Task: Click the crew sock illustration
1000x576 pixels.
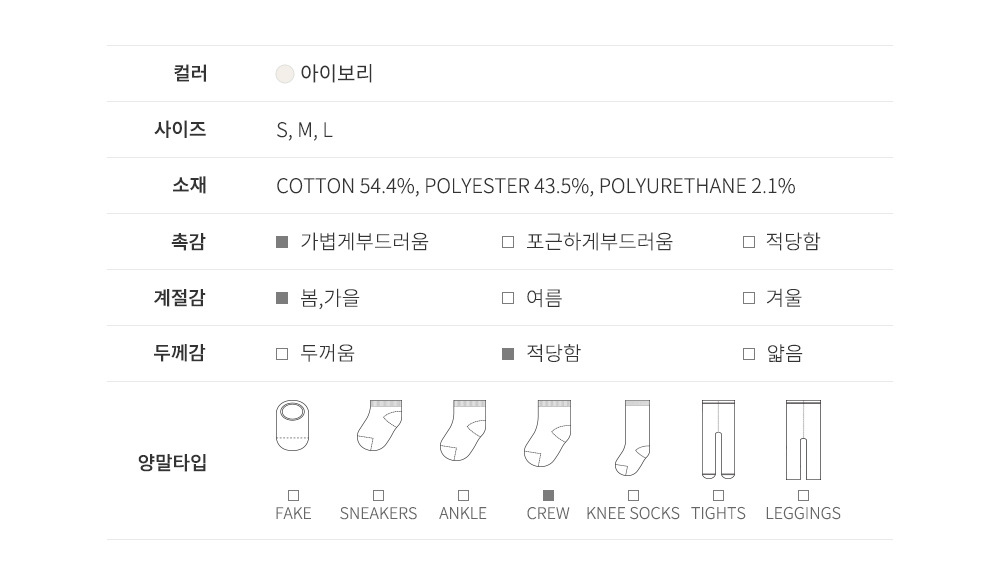Action: pyautogui.click(x=547, y=433)
